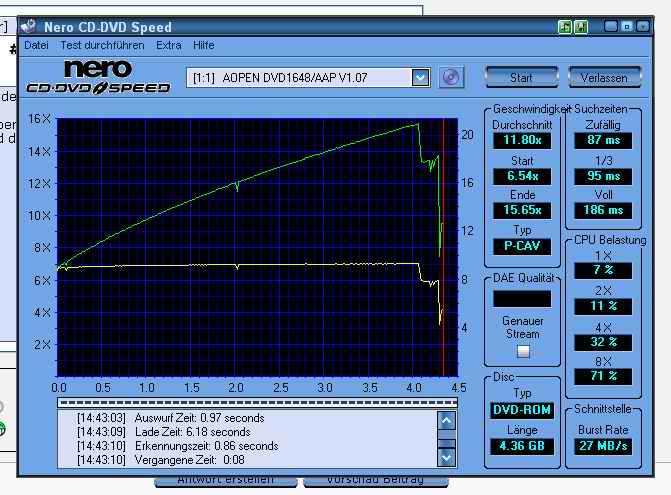Open the Extra menu
The height and width of the screenshot is (495, 671).
[x=169, y=45]
